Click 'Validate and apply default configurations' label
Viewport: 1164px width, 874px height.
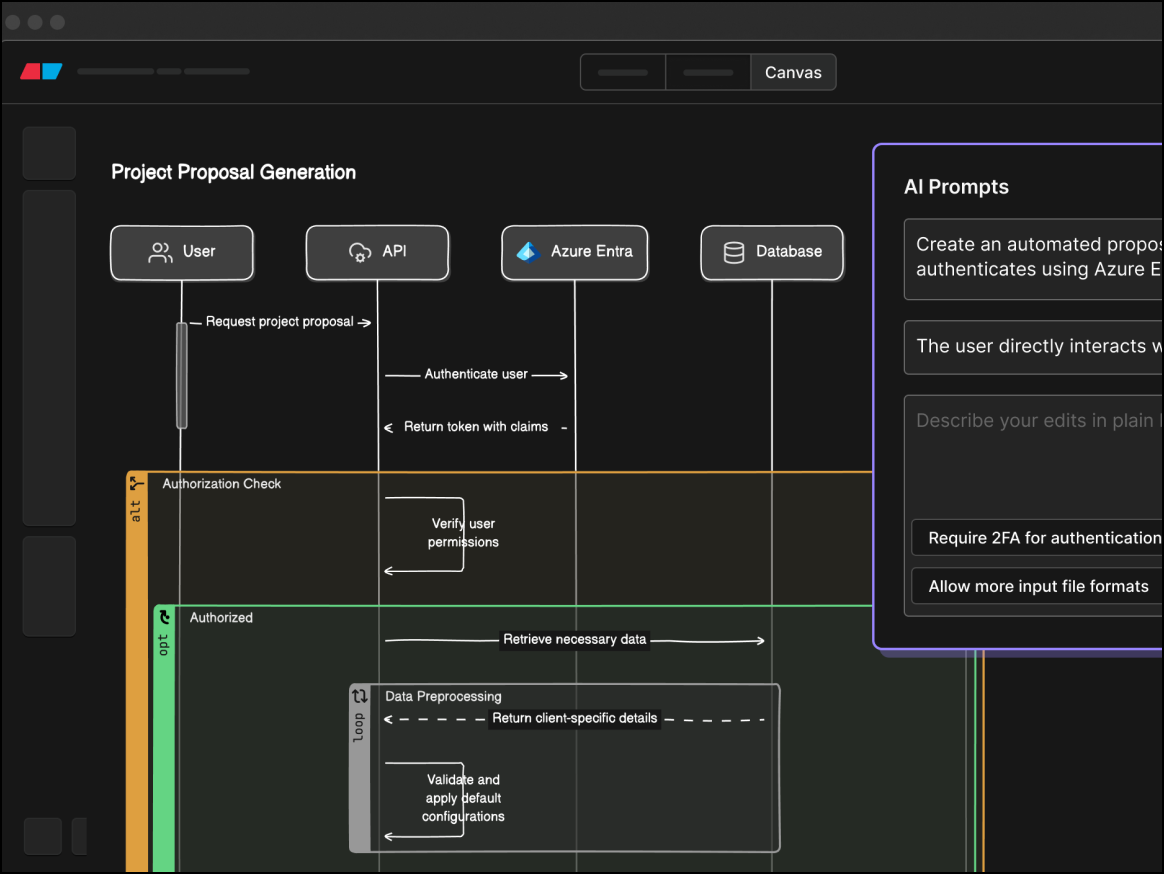[463, 798]
